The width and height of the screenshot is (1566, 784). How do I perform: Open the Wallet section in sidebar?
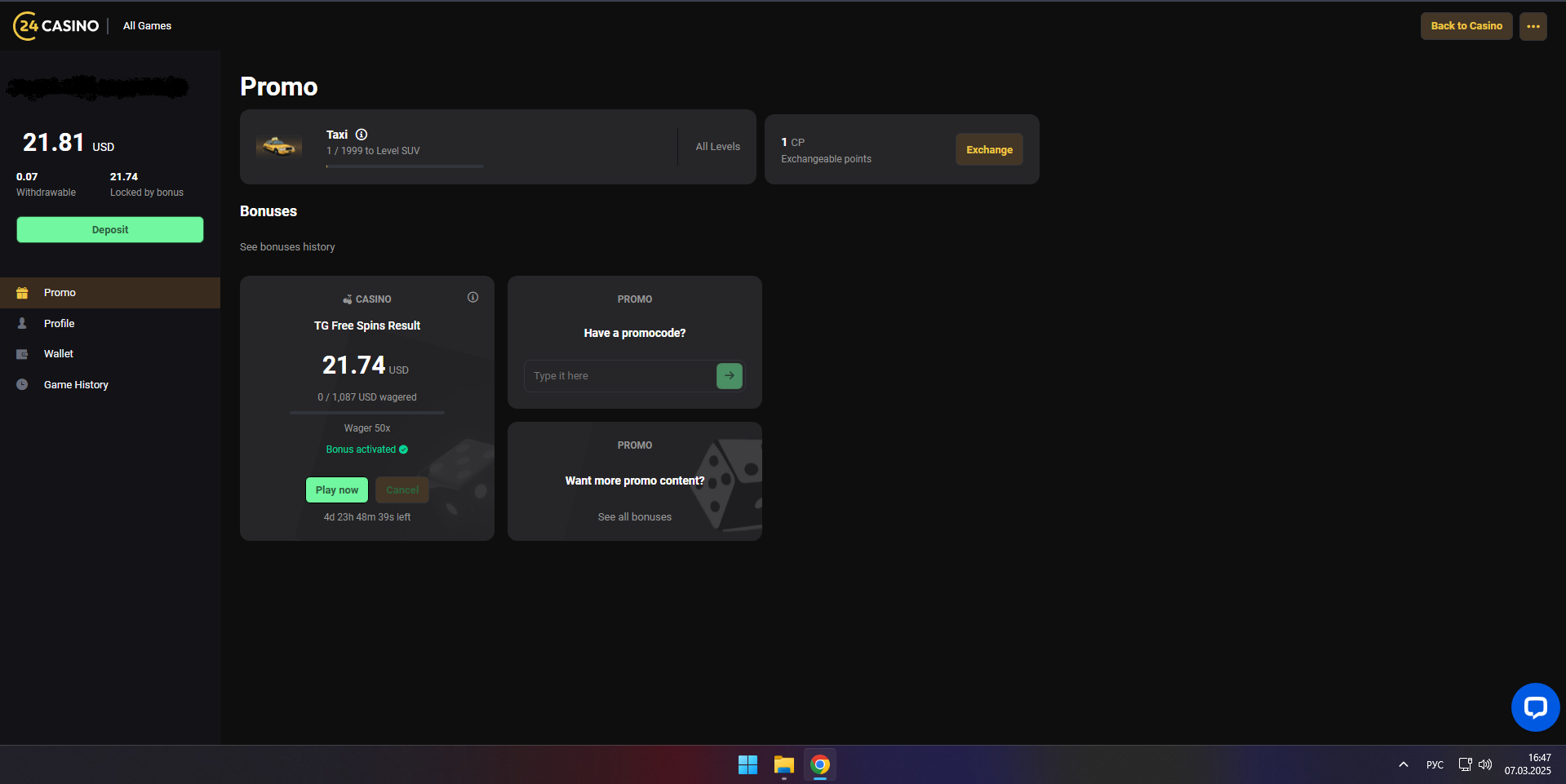click(59, 354)
